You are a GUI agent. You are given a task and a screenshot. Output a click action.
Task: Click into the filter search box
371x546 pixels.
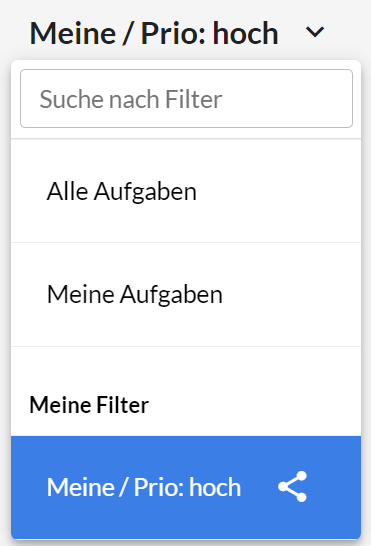click(186, 99)
